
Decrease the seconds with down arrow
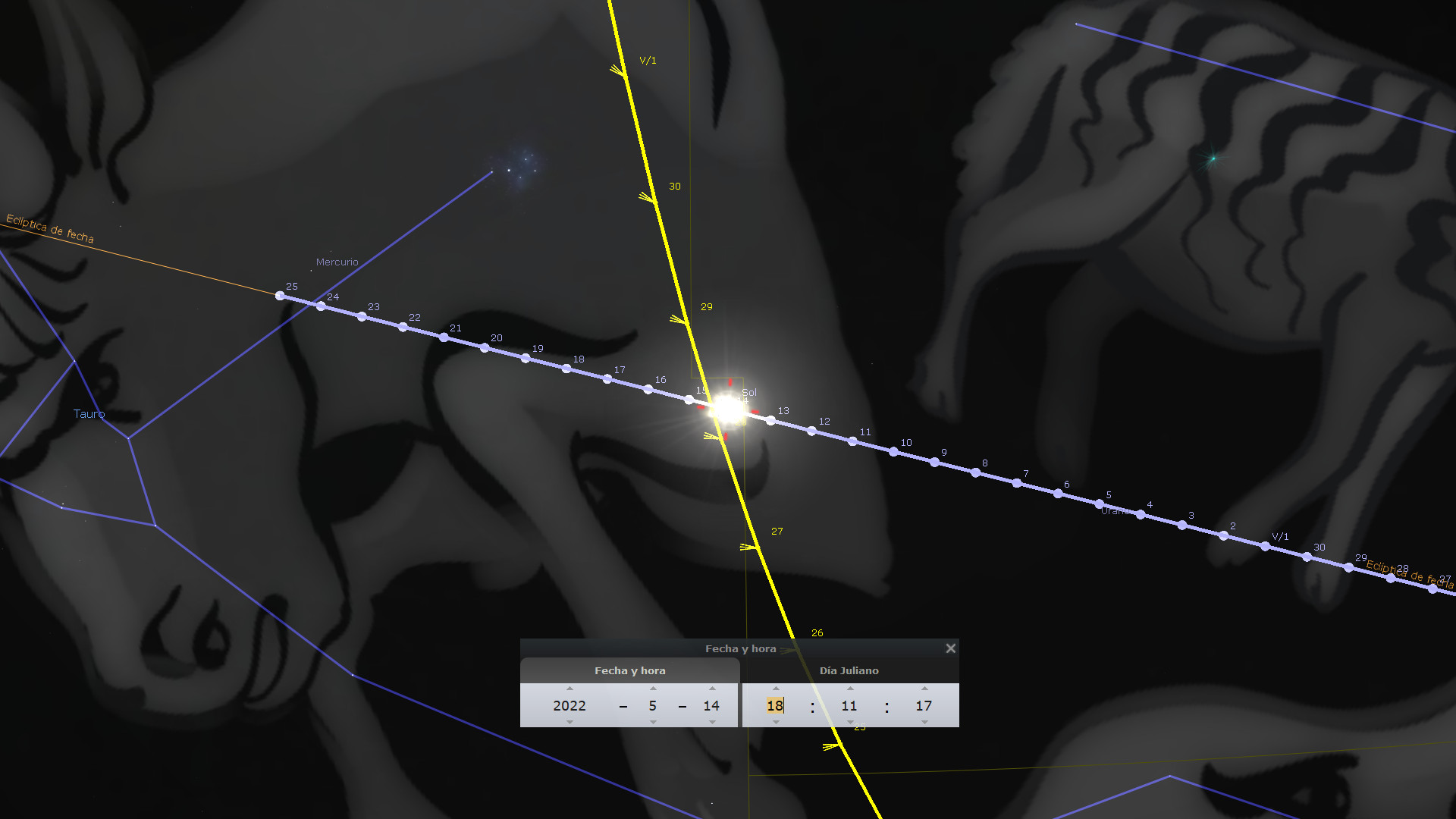924,722
